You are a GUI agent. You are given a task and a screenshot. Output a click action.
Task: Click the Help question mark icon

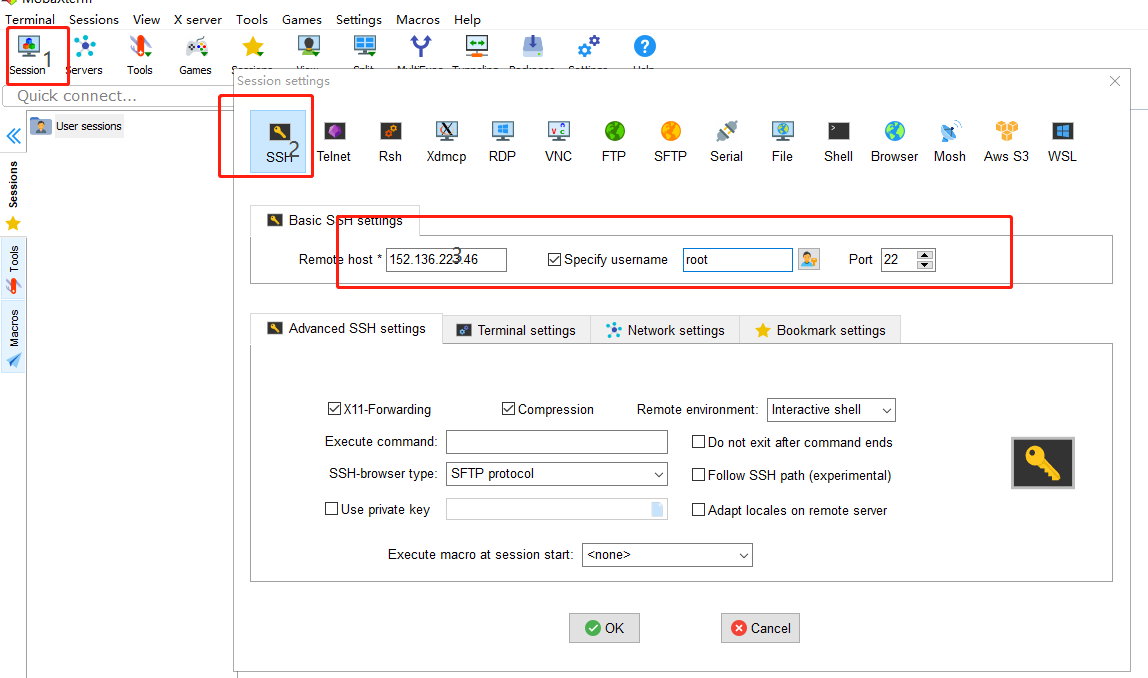point(644,47)
